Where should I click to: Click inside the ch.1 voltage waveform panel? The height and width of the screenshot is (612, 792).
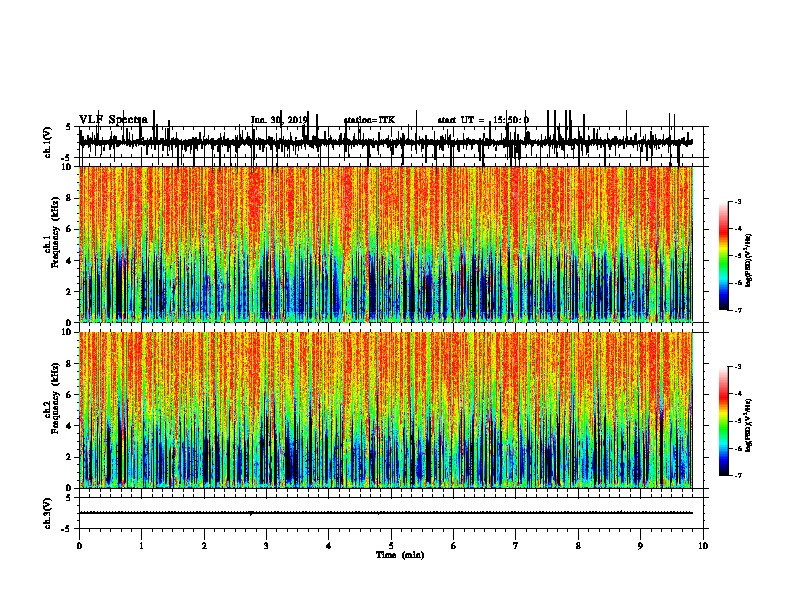tap(391, 142)
